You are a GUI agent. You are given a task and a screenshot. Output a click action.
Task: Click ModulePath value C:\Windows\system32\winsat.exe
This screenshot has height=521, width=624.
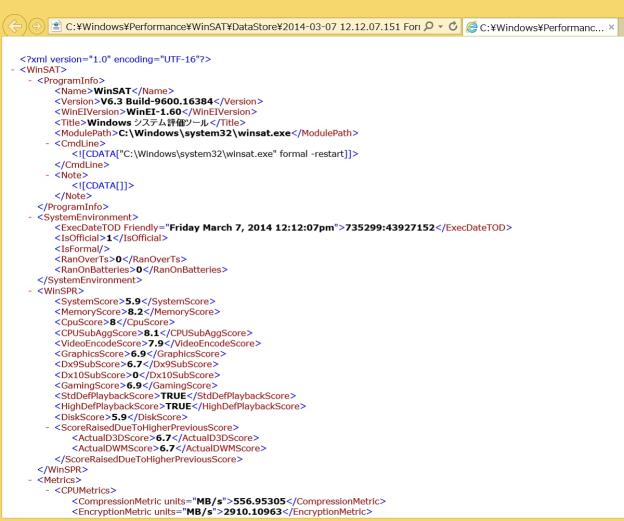[x=205, y=133]
